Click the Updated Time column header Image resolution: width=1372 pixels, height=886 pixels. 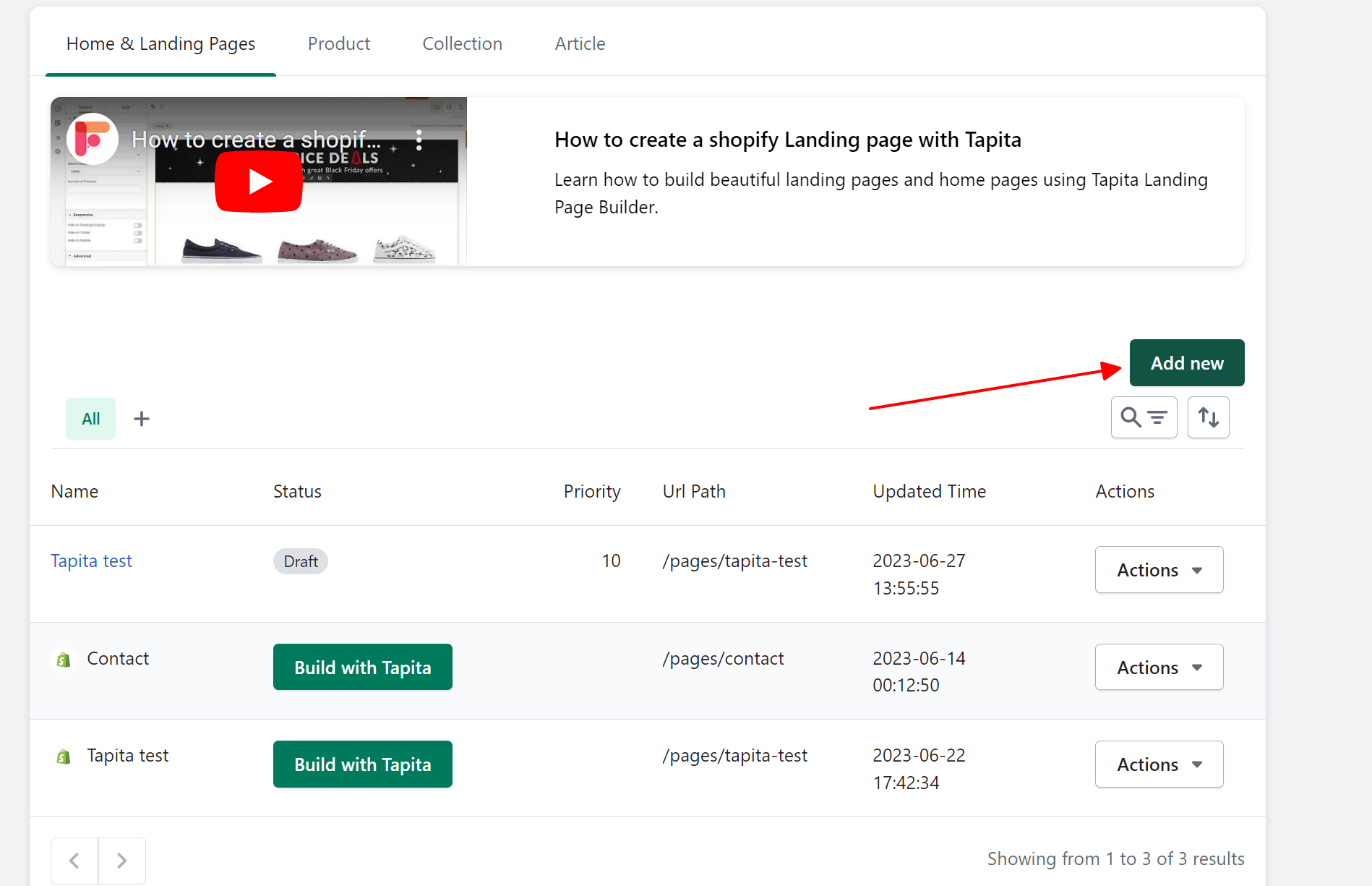930,492
